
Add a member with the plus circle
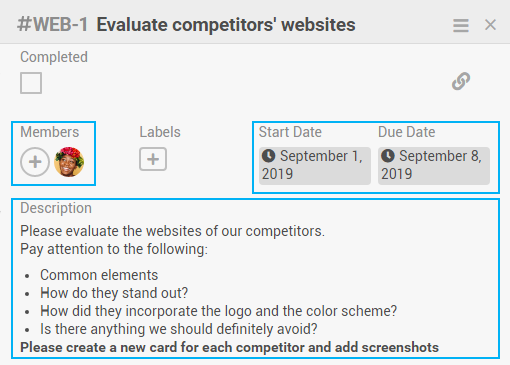tap(35, 162)
